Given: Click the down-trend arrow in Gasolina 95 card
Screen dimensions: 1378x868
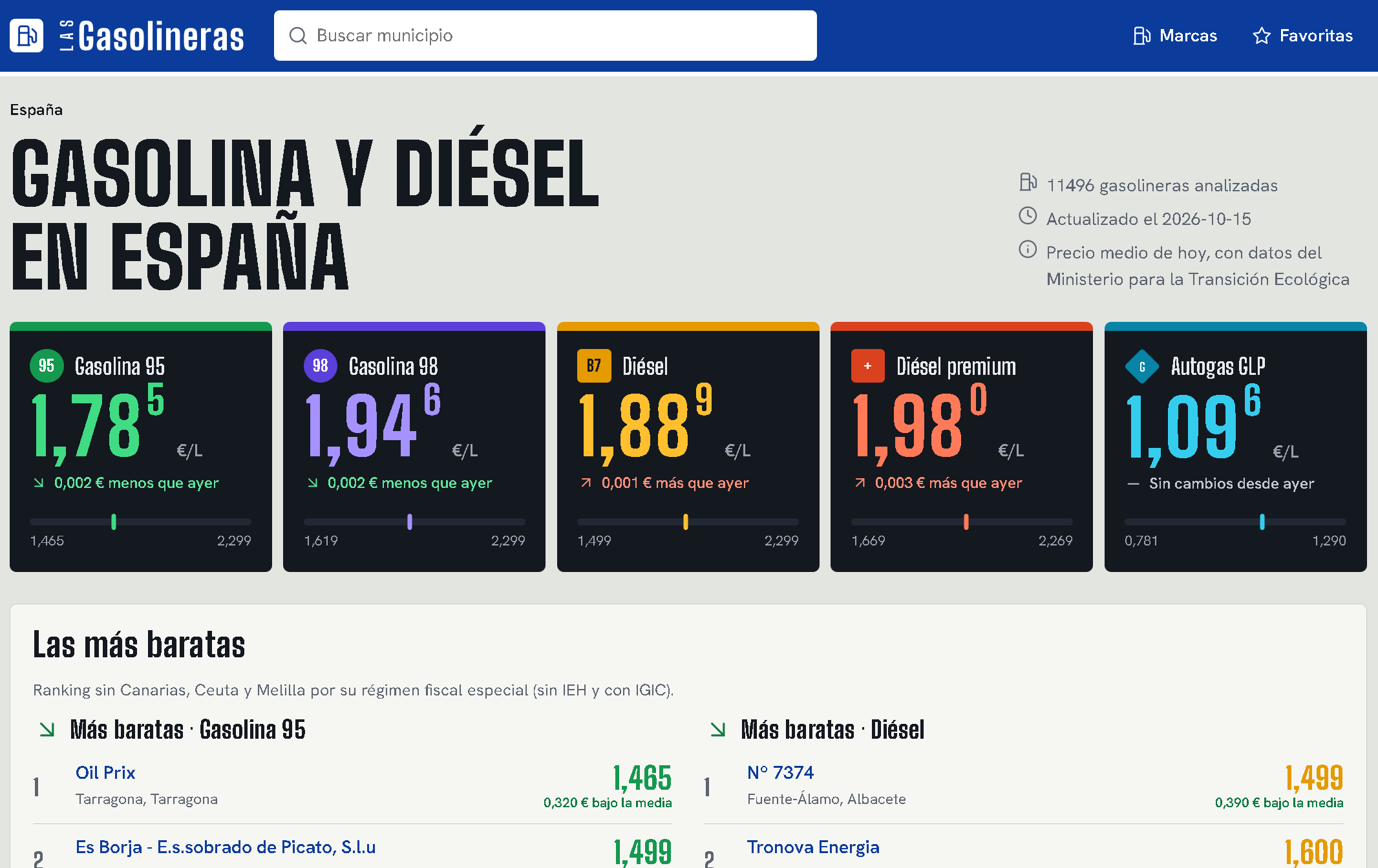Looking at the screenshot, I should pyautogui.click(x=39, y=483).
